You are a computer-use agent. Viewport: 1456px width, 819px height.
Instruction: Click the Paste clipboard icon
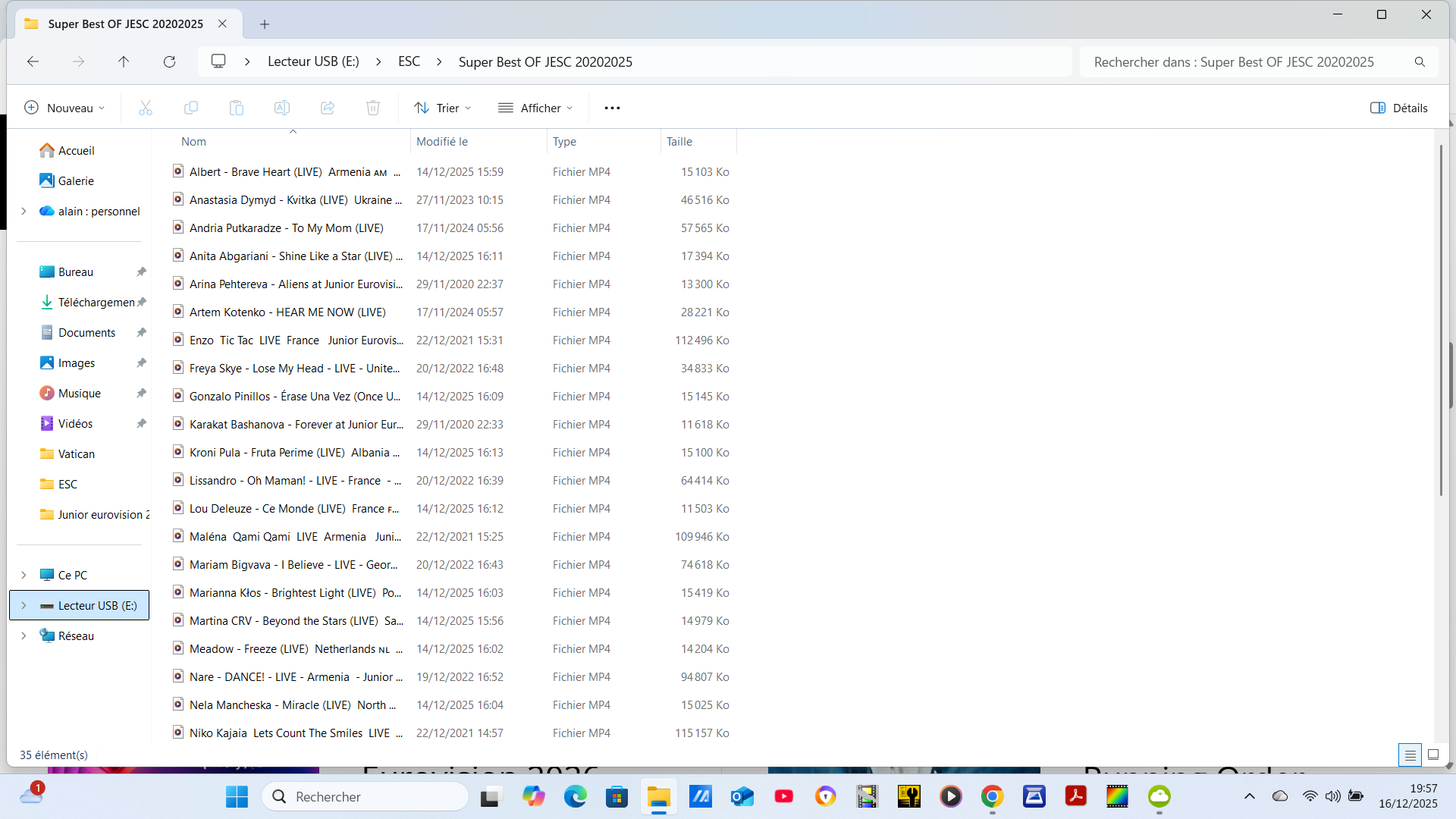tap(237, 108)
